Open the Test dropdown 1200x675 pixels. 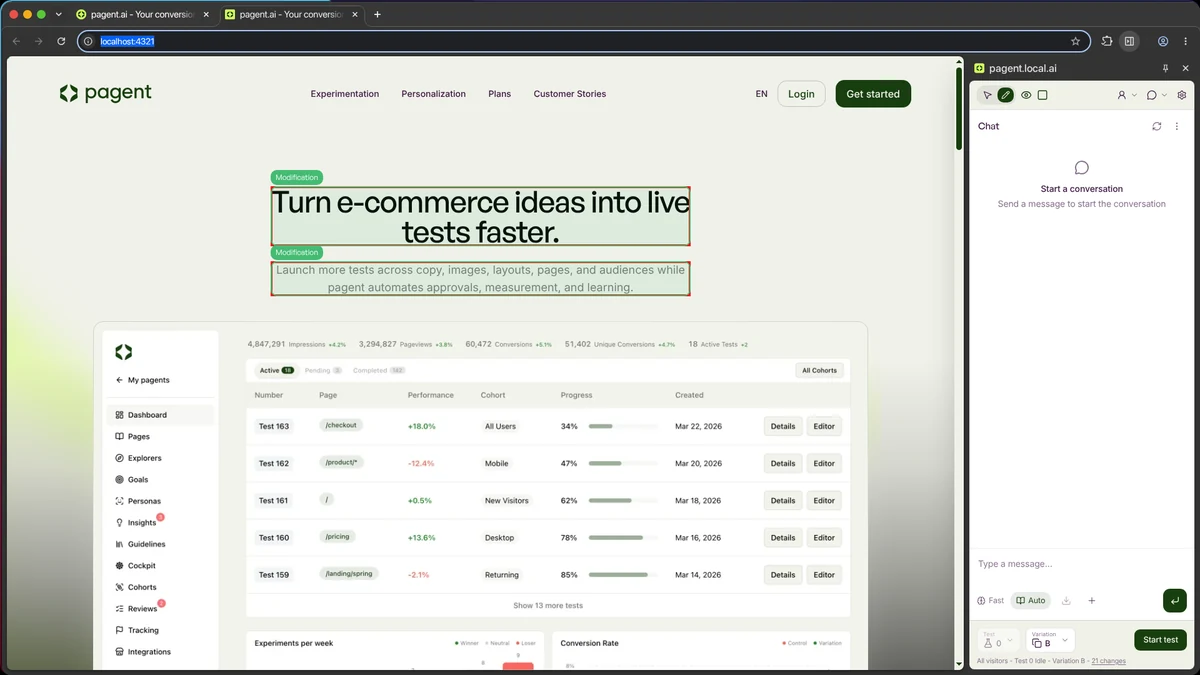pos(997,640)
